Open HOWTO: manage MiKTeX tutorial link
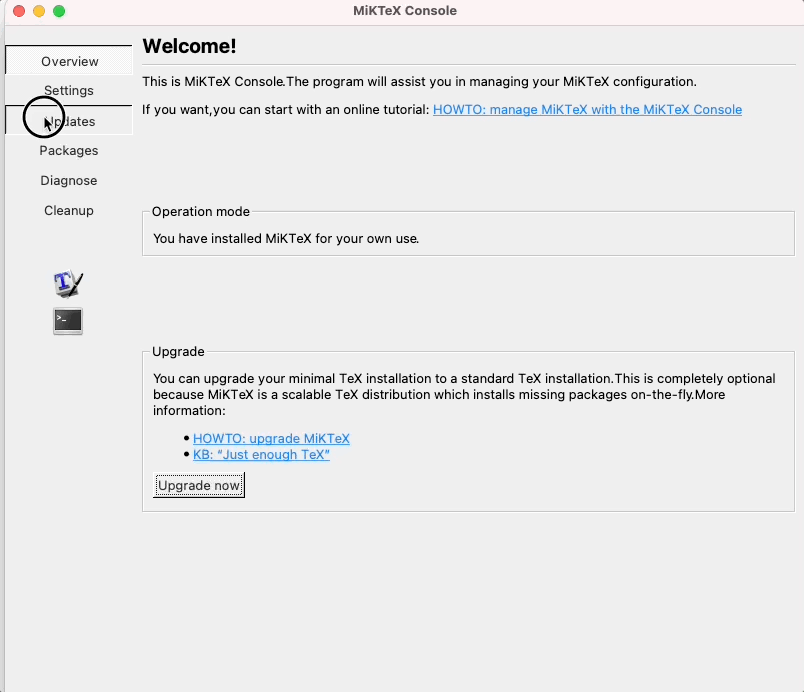Image resolution: width=804 pixels, height=692 pixels. [x=587, y=110]
